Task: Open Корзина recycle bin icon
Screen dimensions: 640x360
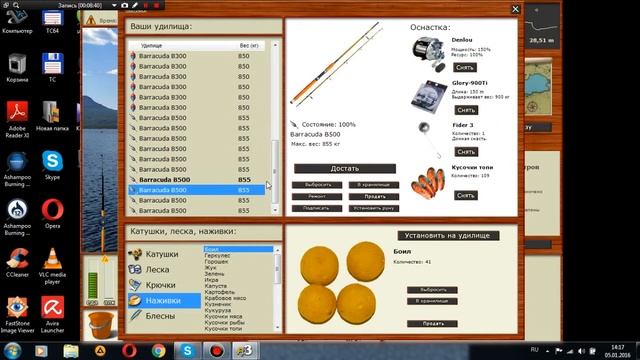Action: [x=17, y=67]
